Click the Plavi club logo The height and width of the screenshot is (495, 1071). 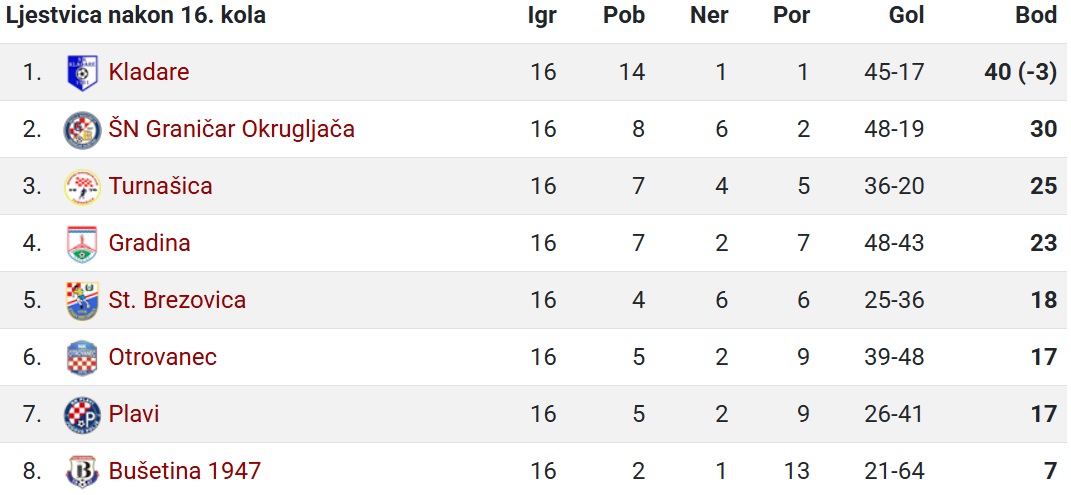coord(82,414)
